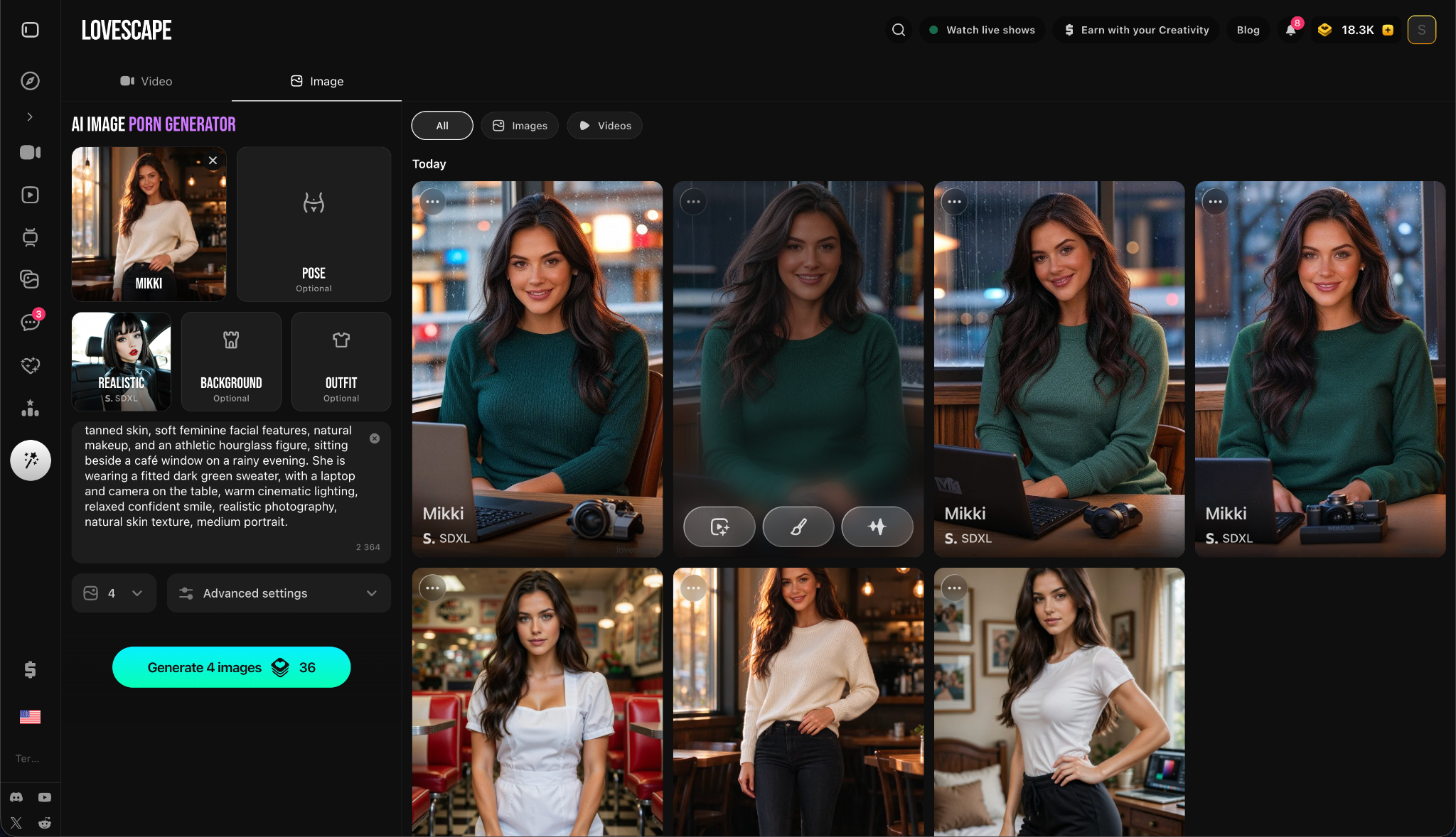Toggle the sidebar panel icon at top left
1456x837 pixels.
(30, 30)
